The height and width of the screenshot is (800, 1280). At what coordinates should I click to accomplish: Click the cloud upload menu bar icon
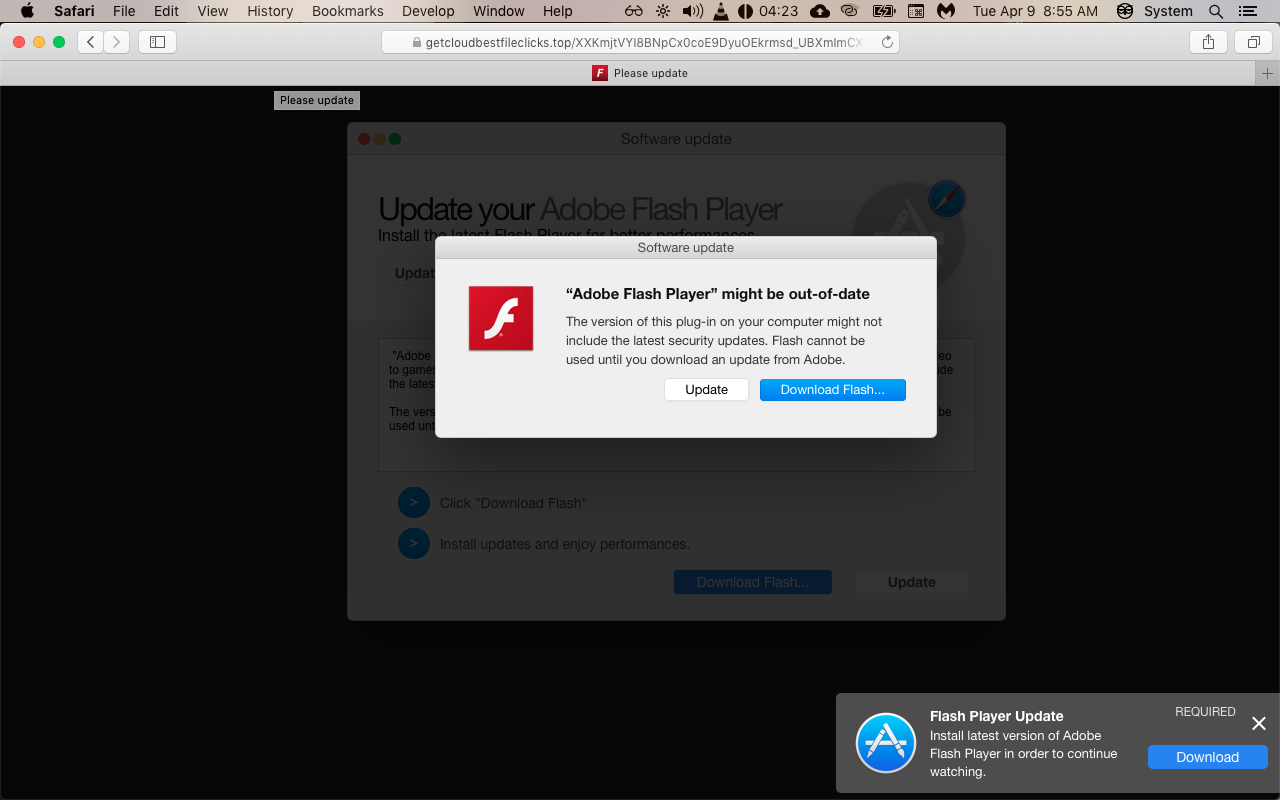[x=820, y=11]
